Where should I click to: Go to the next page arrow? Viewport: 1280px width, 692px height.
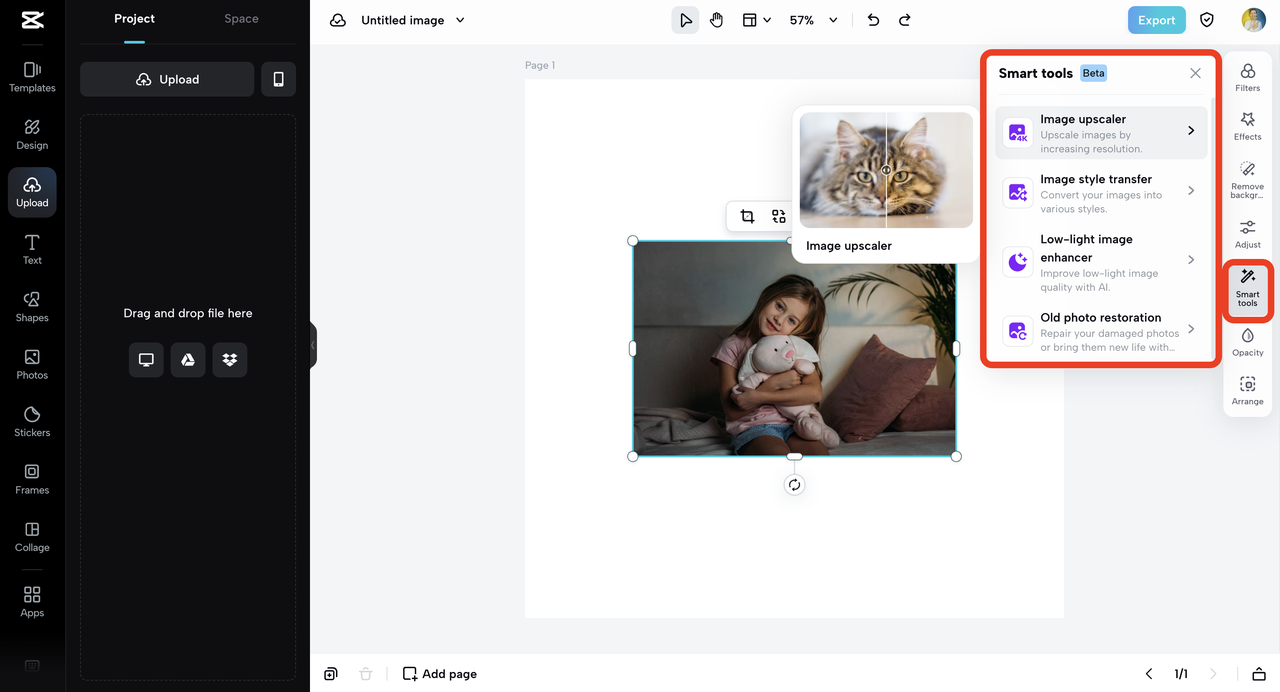(1214, 674)
